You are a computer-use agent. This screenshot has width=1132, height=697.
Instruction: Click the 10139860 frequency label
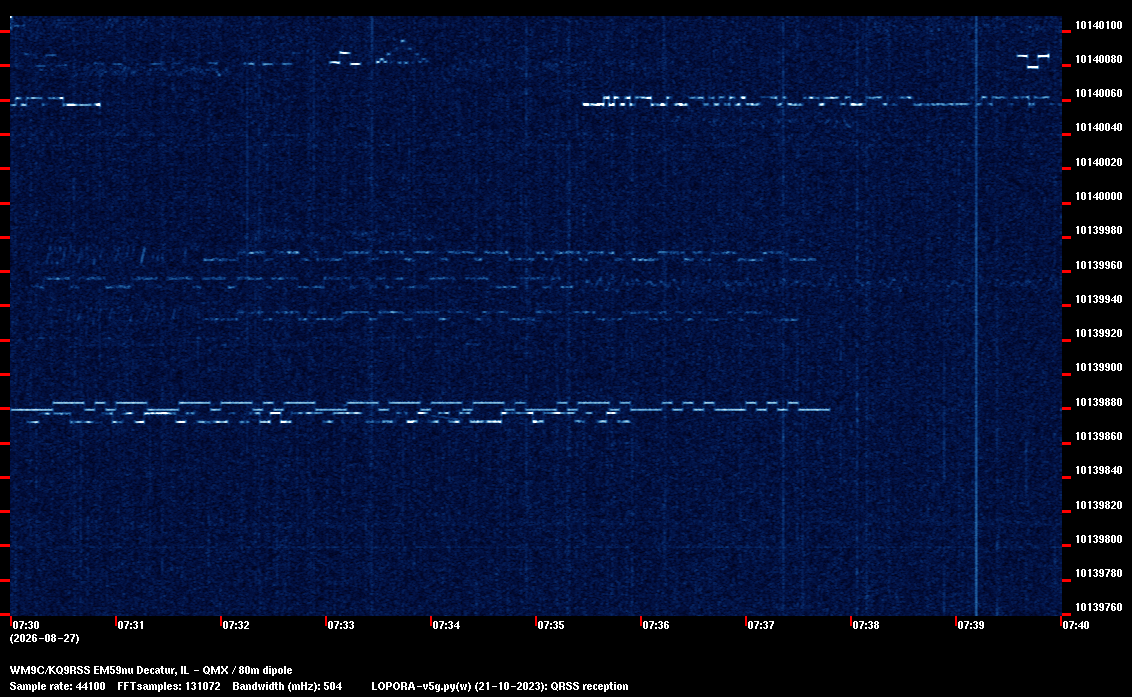1098,436
